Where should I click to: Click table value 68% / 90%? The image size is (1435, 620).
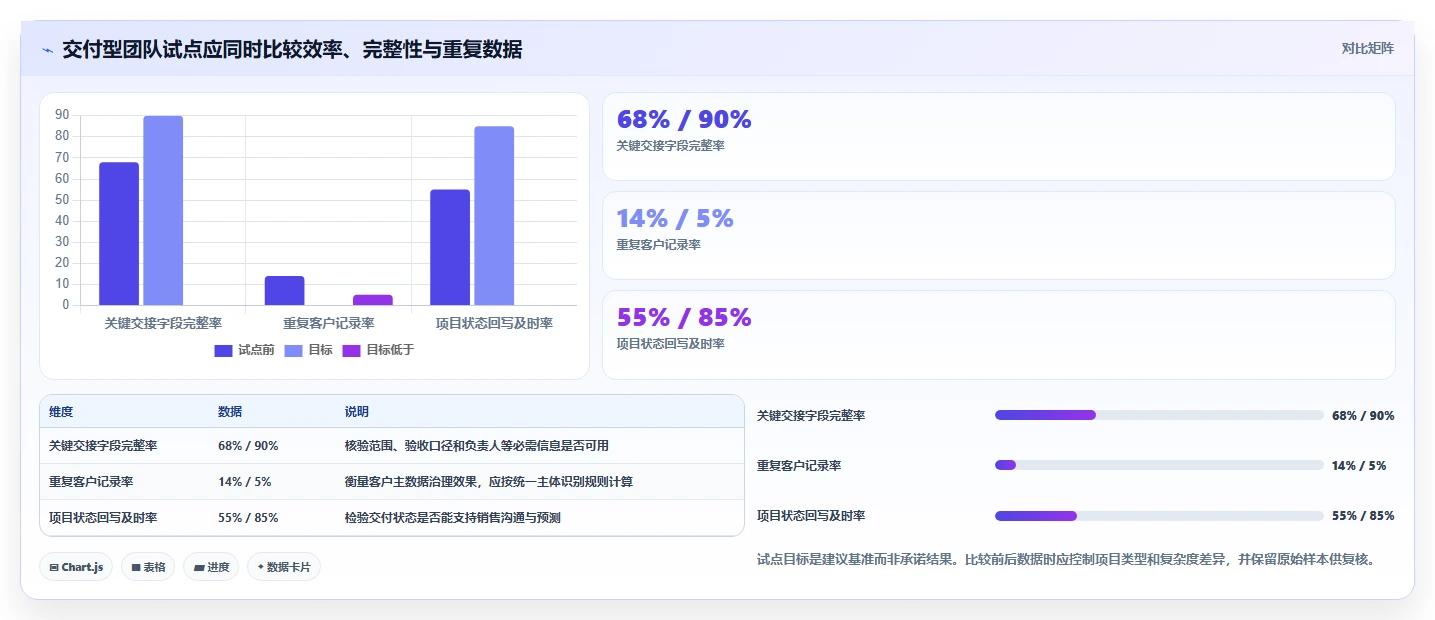pyautogui.click(x=248, y=446)
